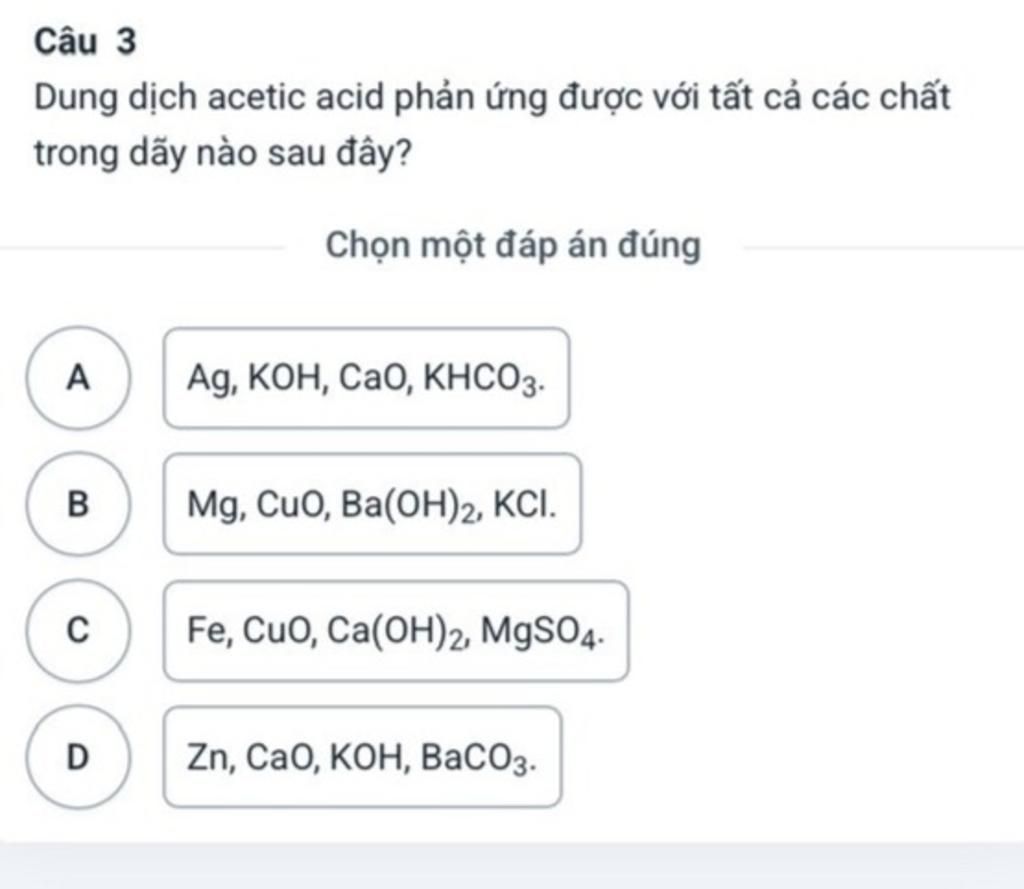Viewport: 1024px width, 889px height.
Task: Choose the circle labeled C
Action: 78,631
